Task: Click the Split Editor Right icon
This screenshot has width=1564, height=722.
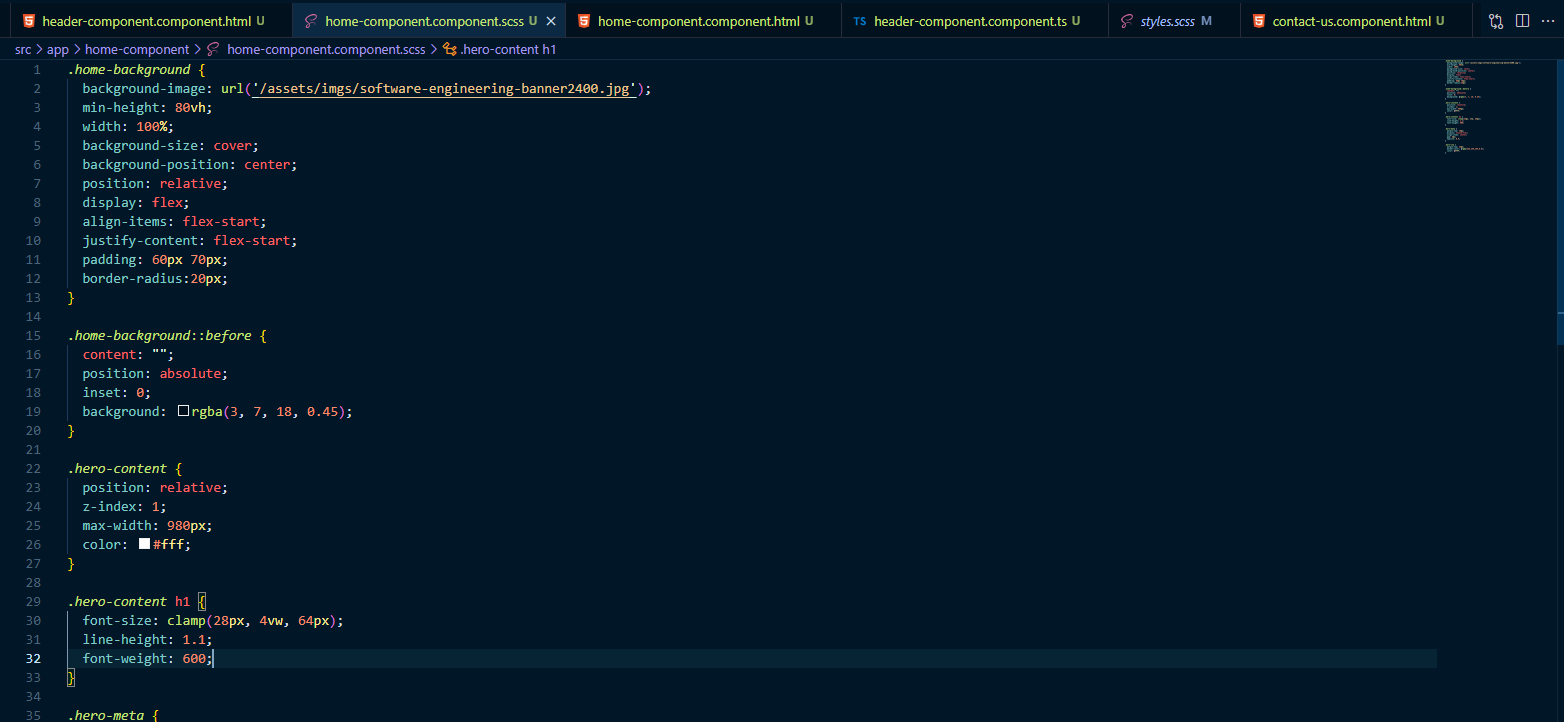Action: tap(1522, 21)
